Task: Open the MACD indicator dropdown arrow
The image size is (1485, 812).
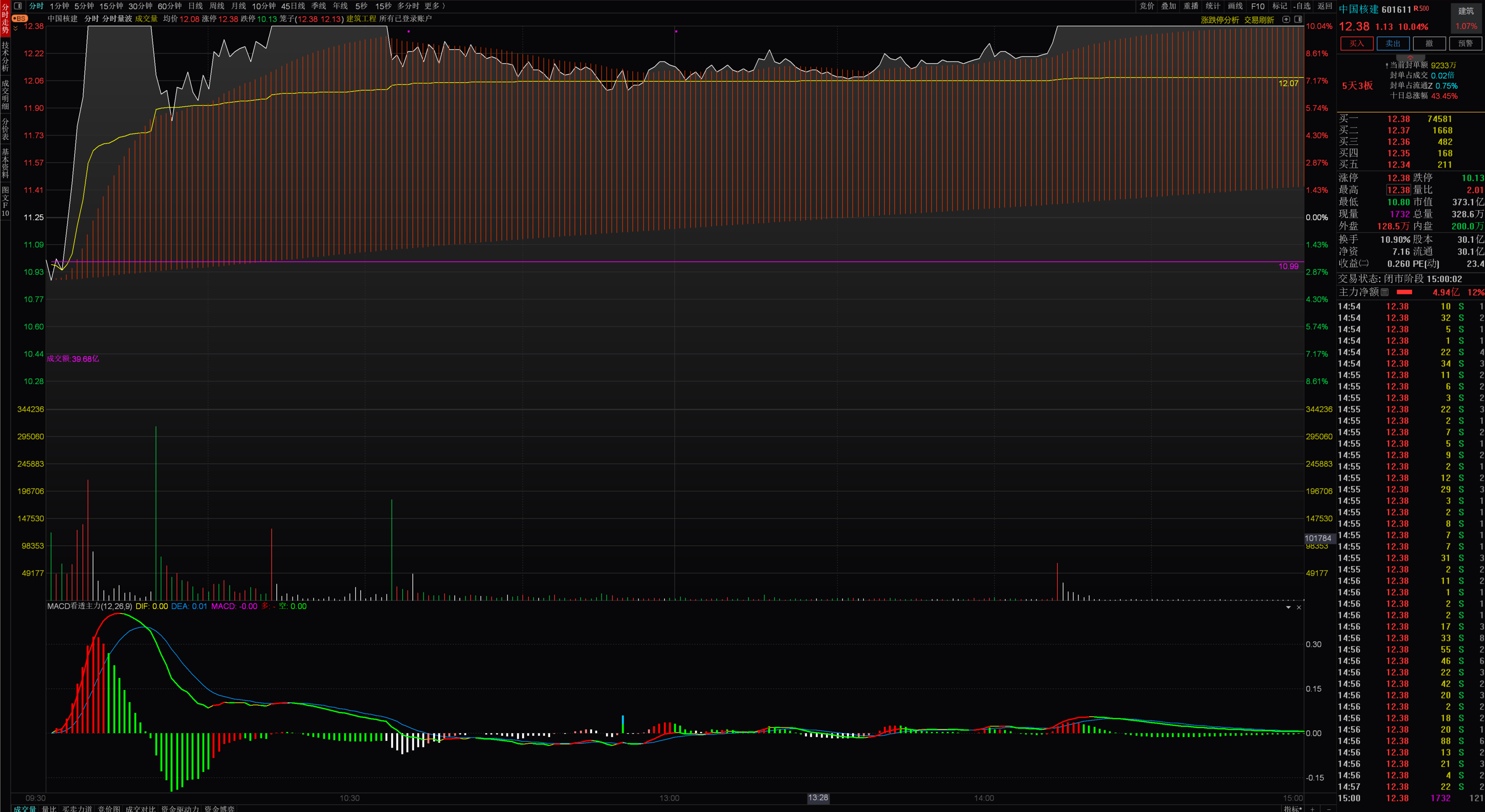Action: 1288,607
